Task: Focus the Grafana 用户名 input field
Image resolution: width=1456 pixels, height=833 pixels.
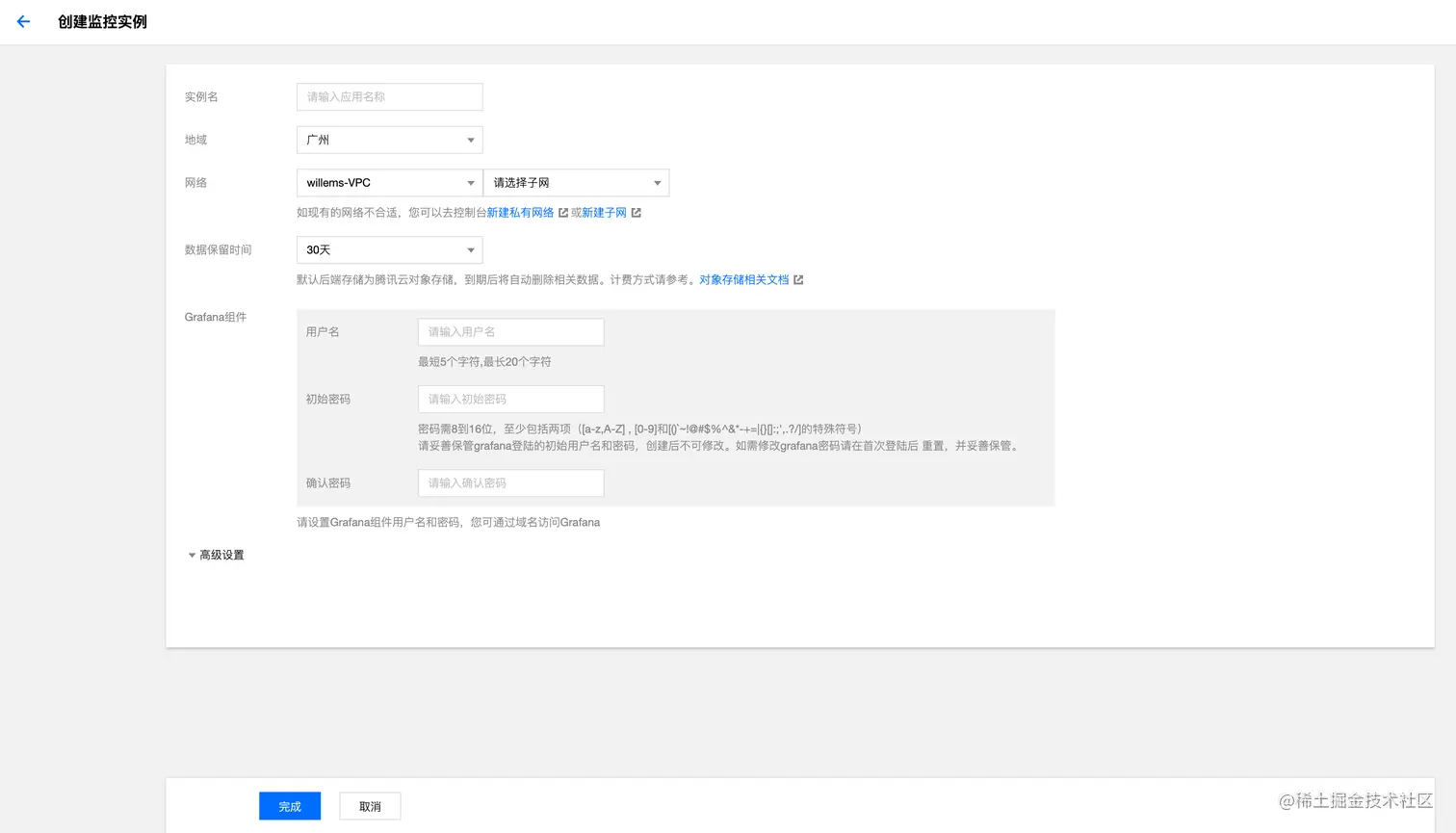Action: tap(510, 331)
